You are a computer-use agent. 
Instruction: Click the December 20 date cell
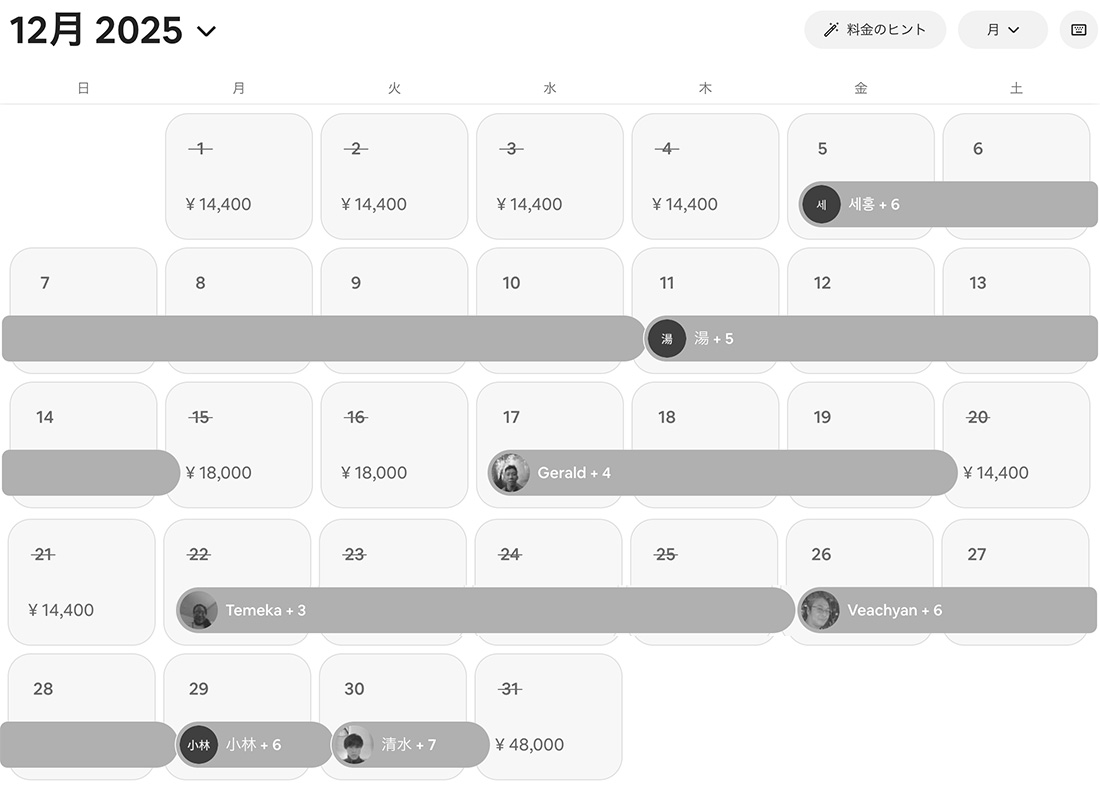1016,445
